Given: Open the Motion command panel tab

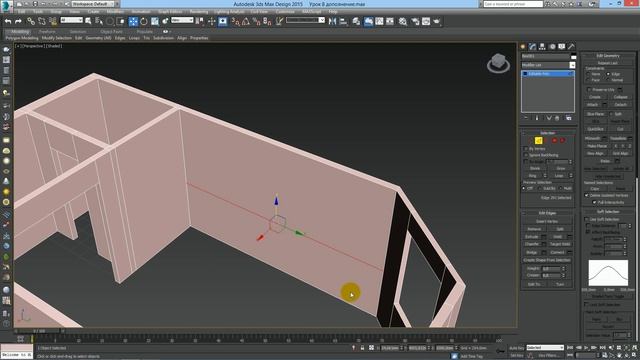Looking at the screenshot, I should 552,47.
